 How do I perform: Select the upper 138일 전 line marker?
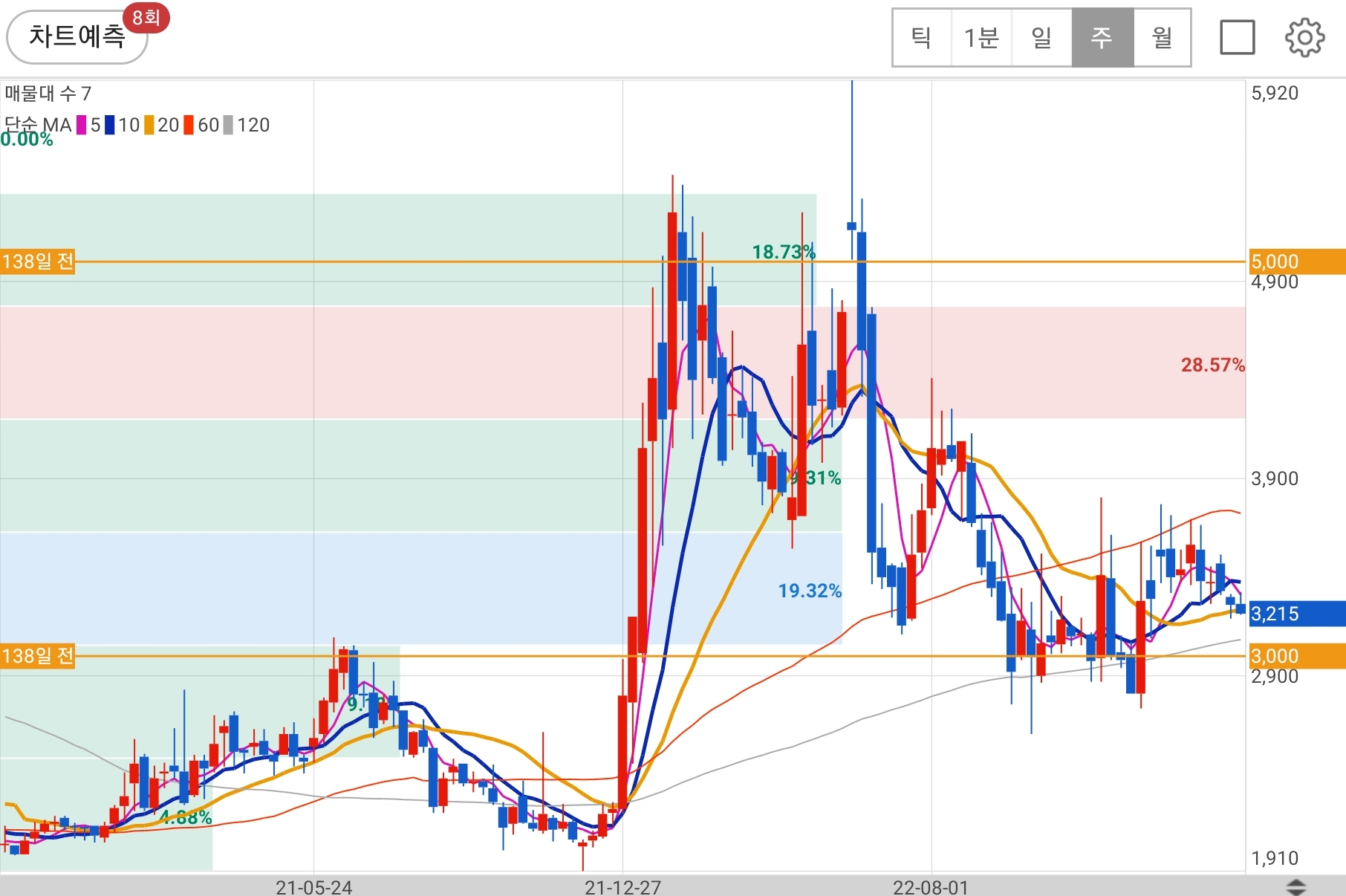click(x=38, y=262)
